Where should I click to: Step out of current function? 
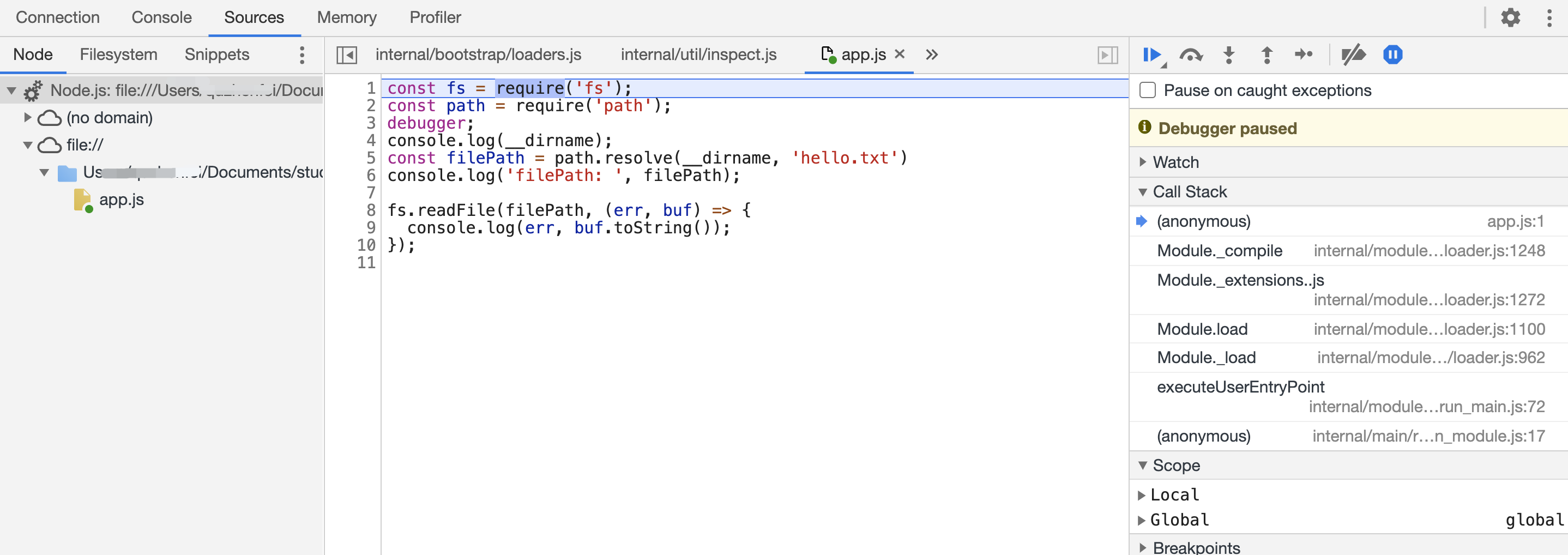click(1267, 56)
